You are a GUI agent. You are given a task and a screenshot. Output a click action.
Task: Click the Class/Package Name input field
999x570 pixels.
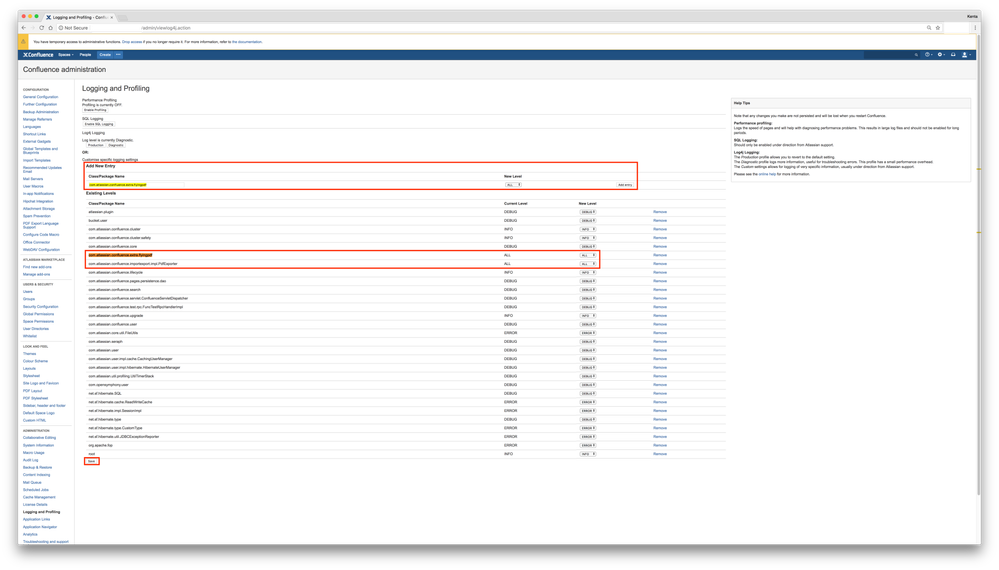click(x=136, y=185)
